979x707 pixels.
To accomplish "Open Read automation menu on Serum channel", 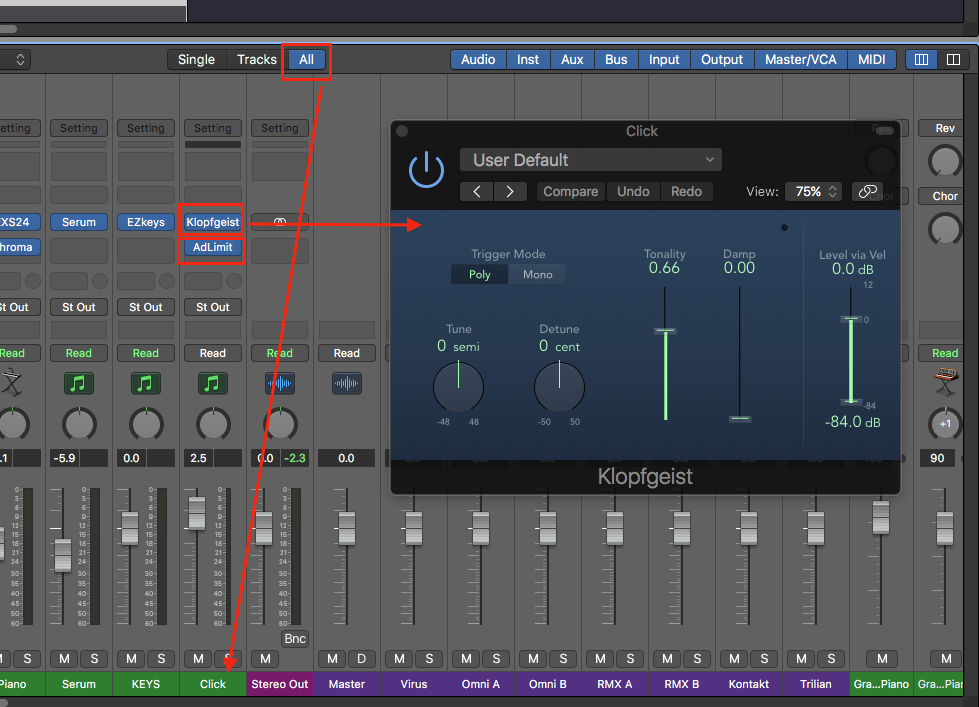I will pyautogui.click(x=79, y=354).
